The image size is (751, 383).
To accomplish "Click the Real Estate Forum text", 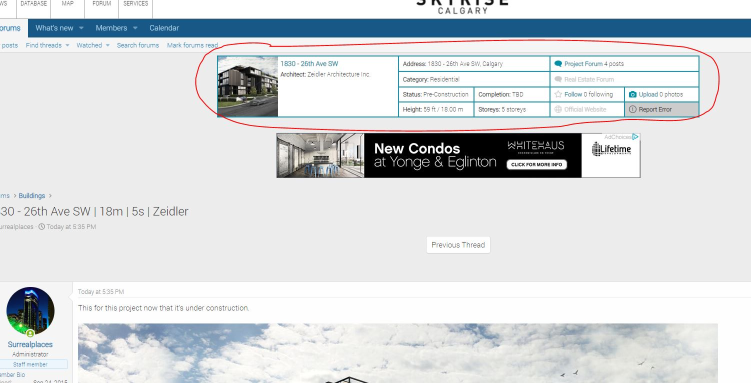I will point(589,79).
